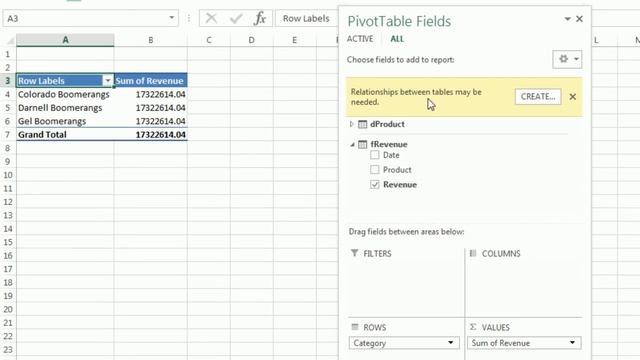Close the PivotTable Fields pane
640x360 pixels.
point(579,19)
